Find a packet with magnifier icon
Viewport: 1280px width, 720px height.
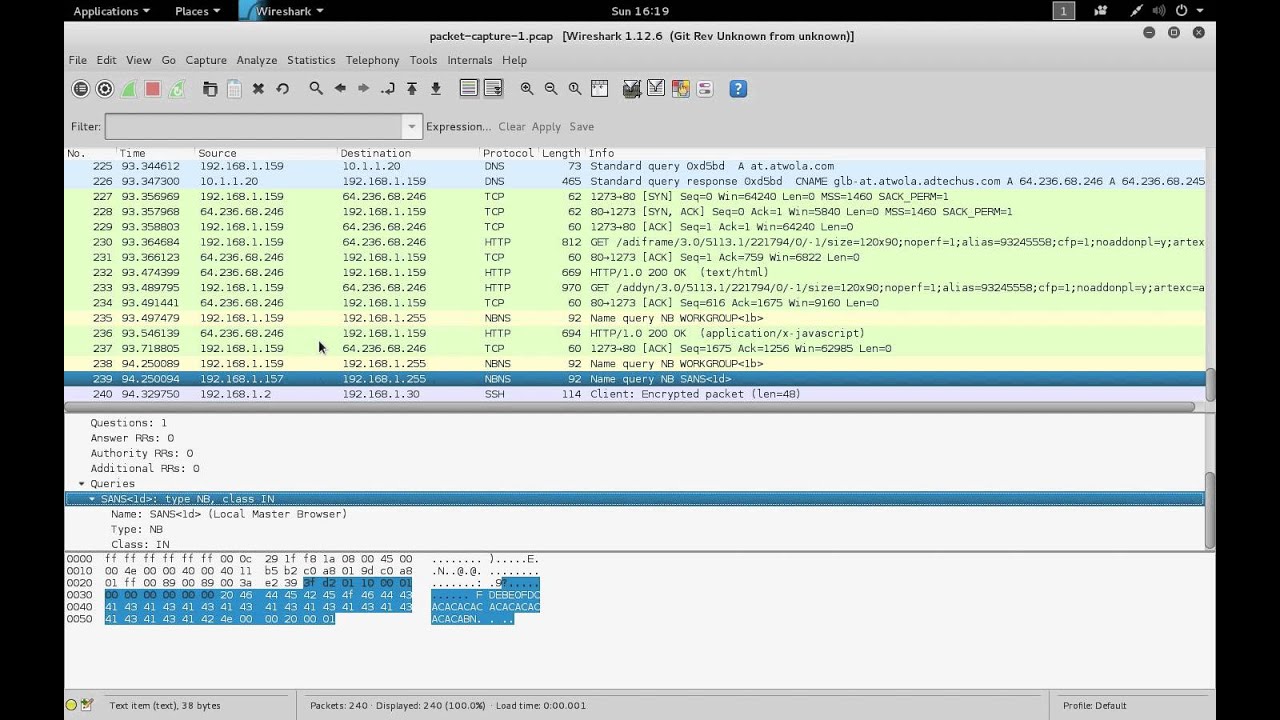coord(316,89)
